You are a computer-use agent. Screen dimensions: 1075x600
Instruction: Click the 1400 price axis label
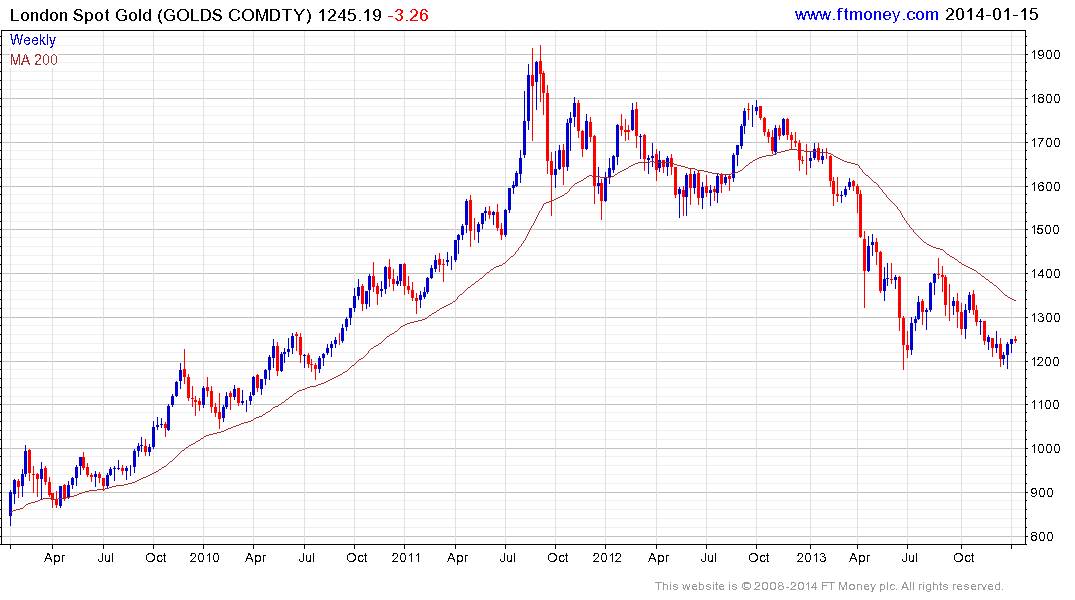[x=1046, y=274]
